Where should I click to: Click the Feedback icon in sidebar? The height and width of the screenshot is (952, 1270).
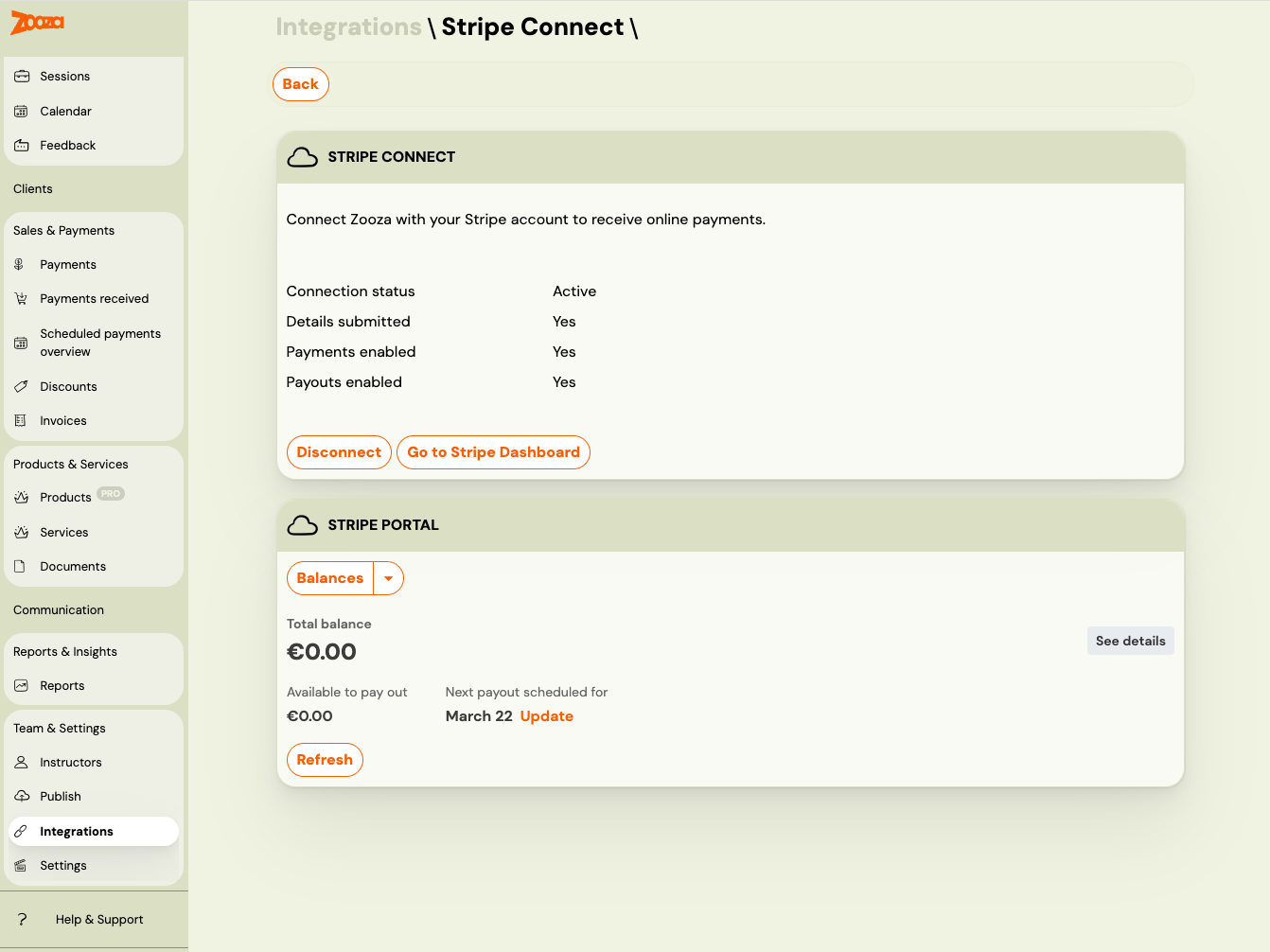click(x=22, y=146)
